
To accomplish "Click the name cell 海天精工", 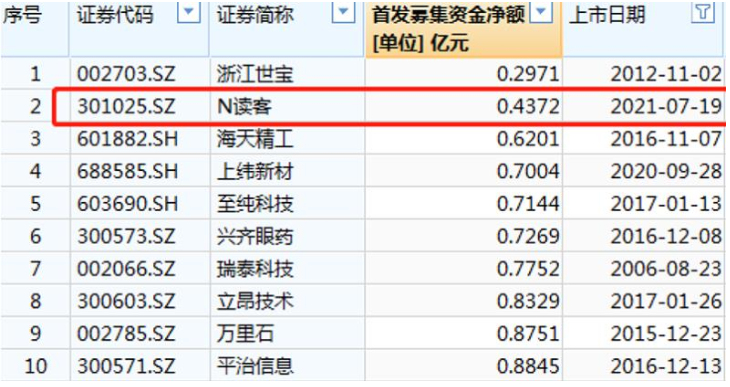I will [x=255, y=139].
